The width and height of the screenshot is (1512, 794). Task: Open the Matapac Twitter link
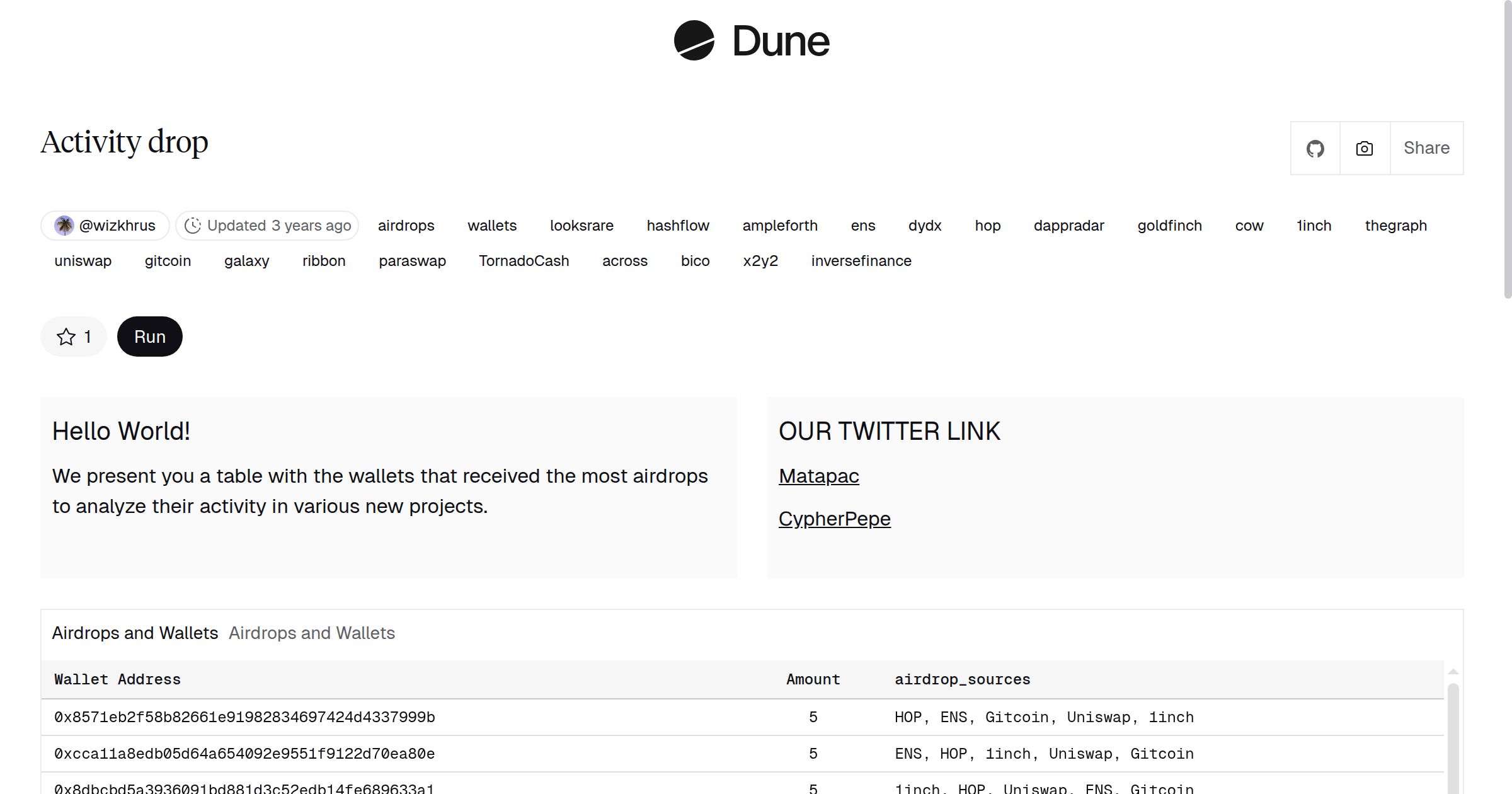(818, 477)
